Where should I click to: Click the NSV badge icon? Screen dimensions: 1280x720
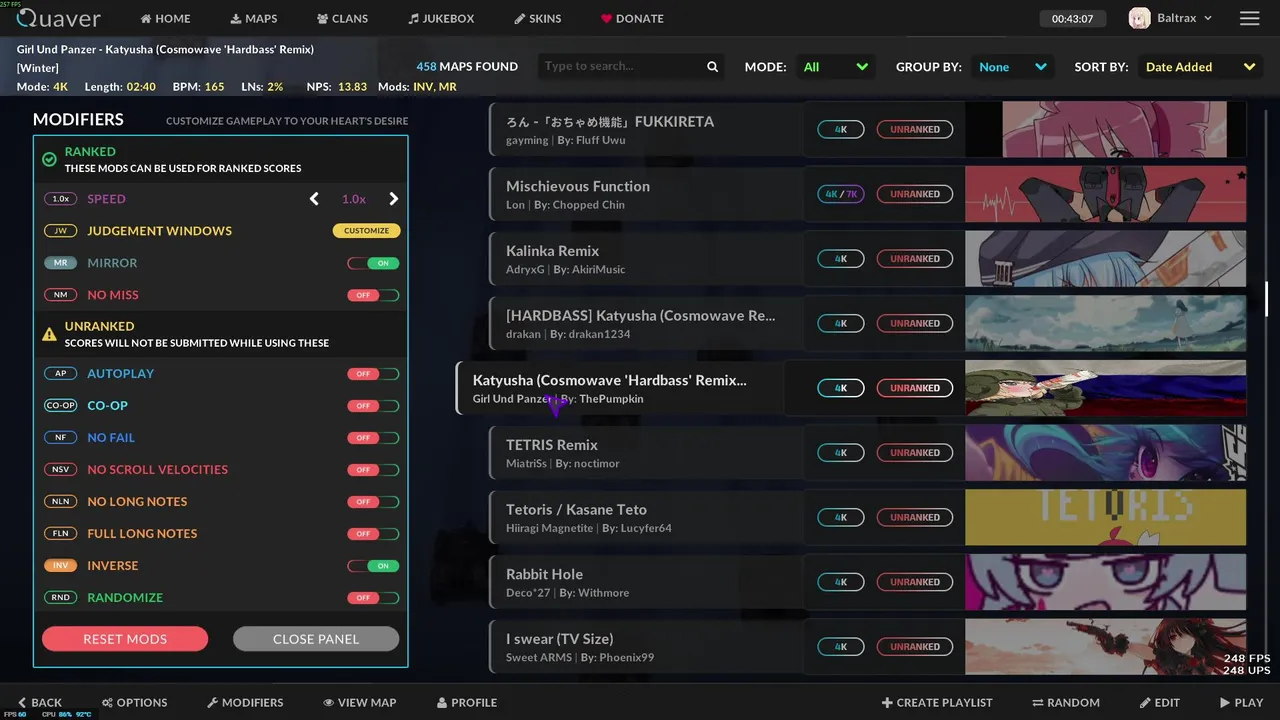tap(61, 470)
